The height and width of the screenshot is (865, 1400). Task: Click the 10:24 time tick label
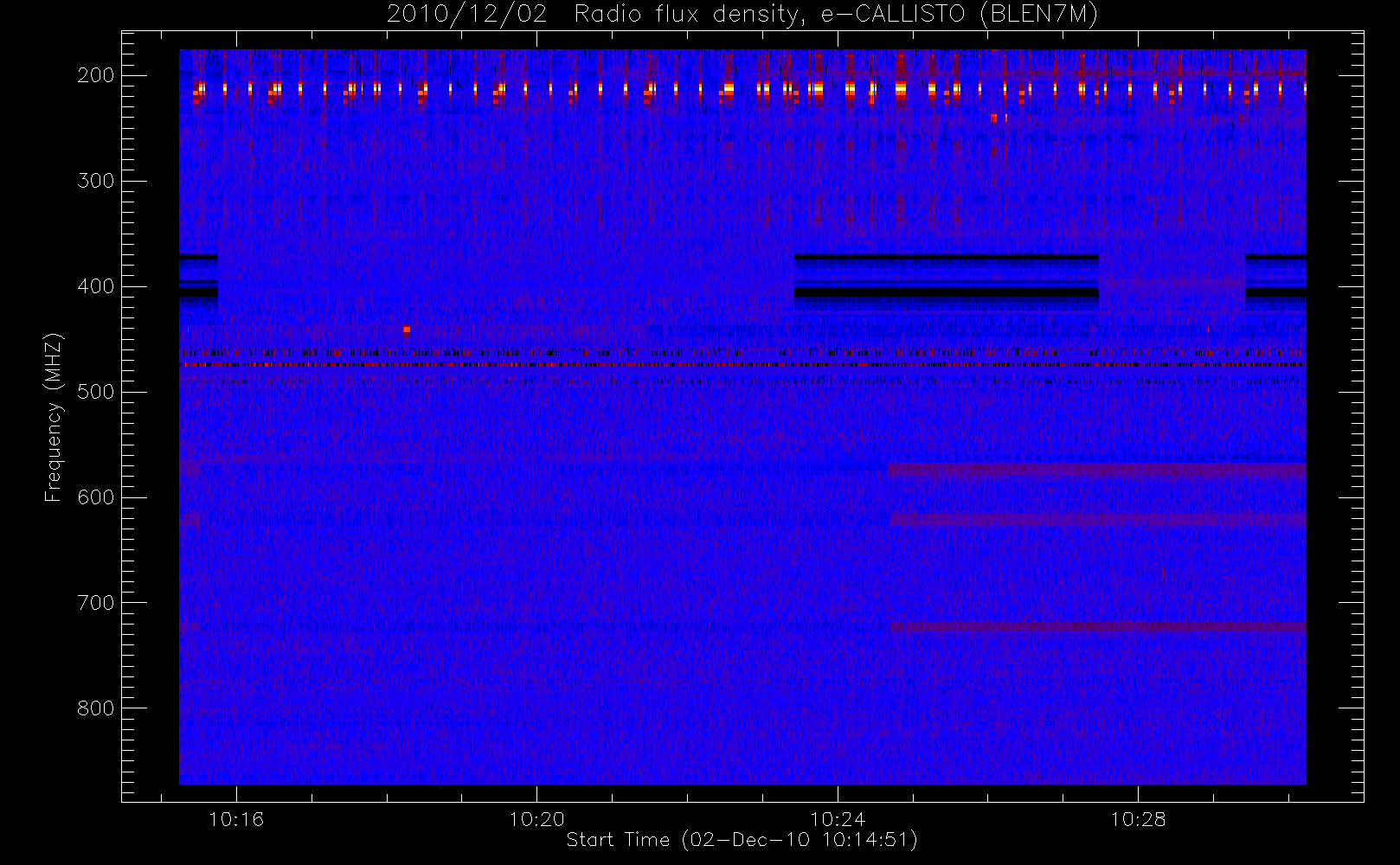coord(838,819)
